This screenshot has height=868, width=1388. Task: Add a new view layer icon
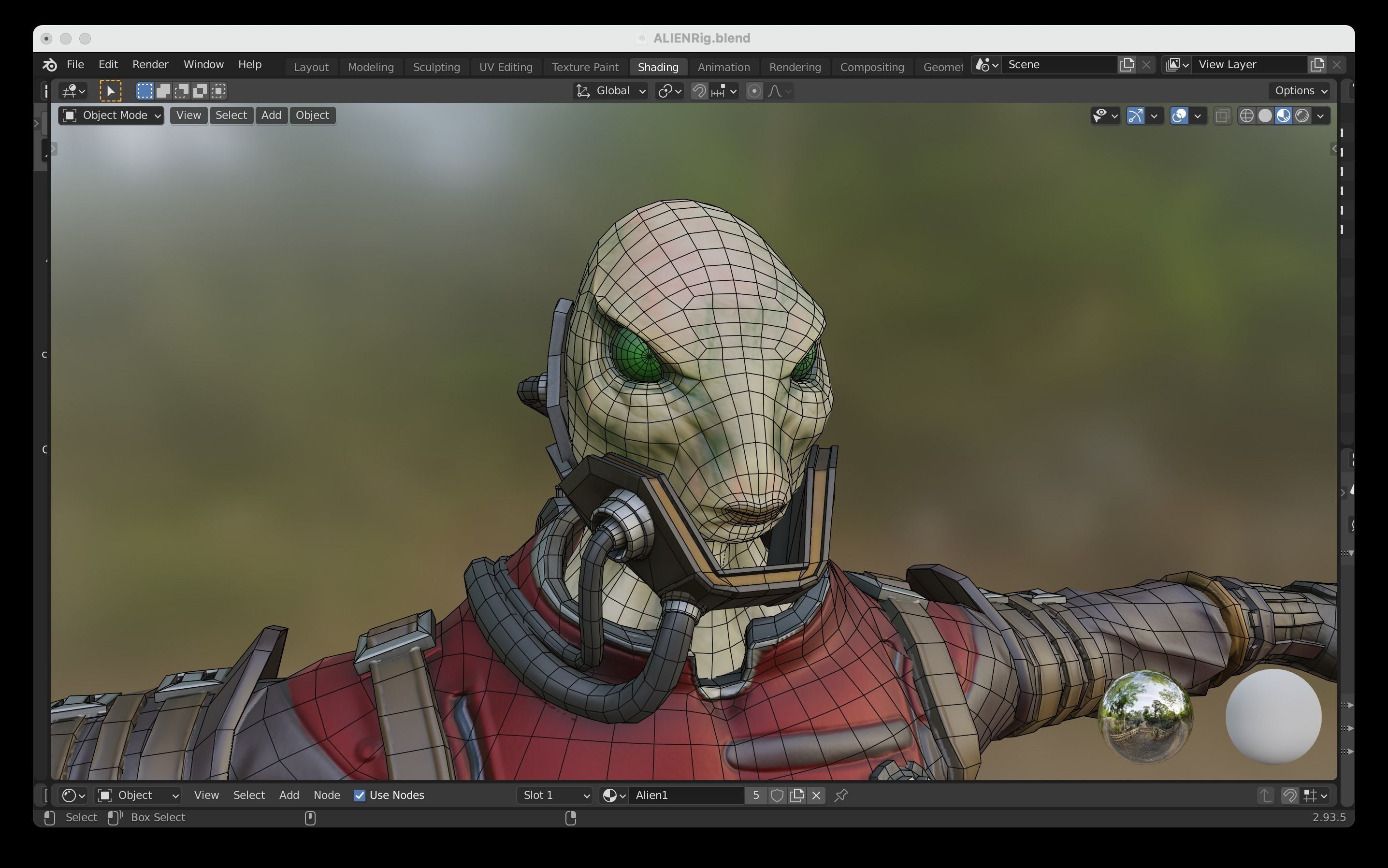click(1317, 65)
